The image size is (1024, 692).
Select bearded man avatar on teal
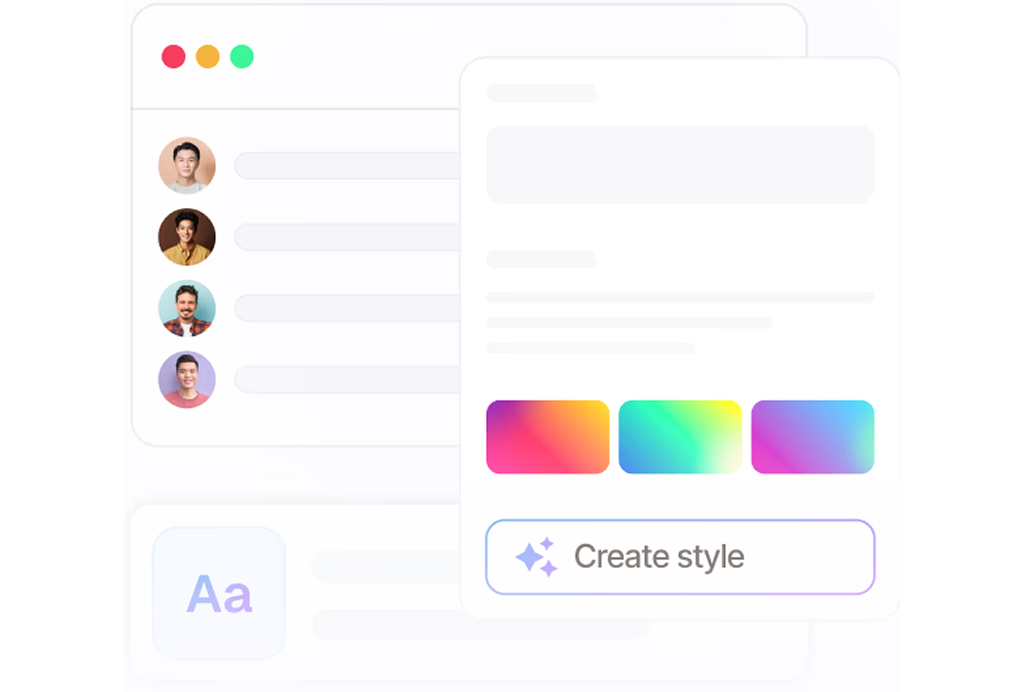(187, 308)
